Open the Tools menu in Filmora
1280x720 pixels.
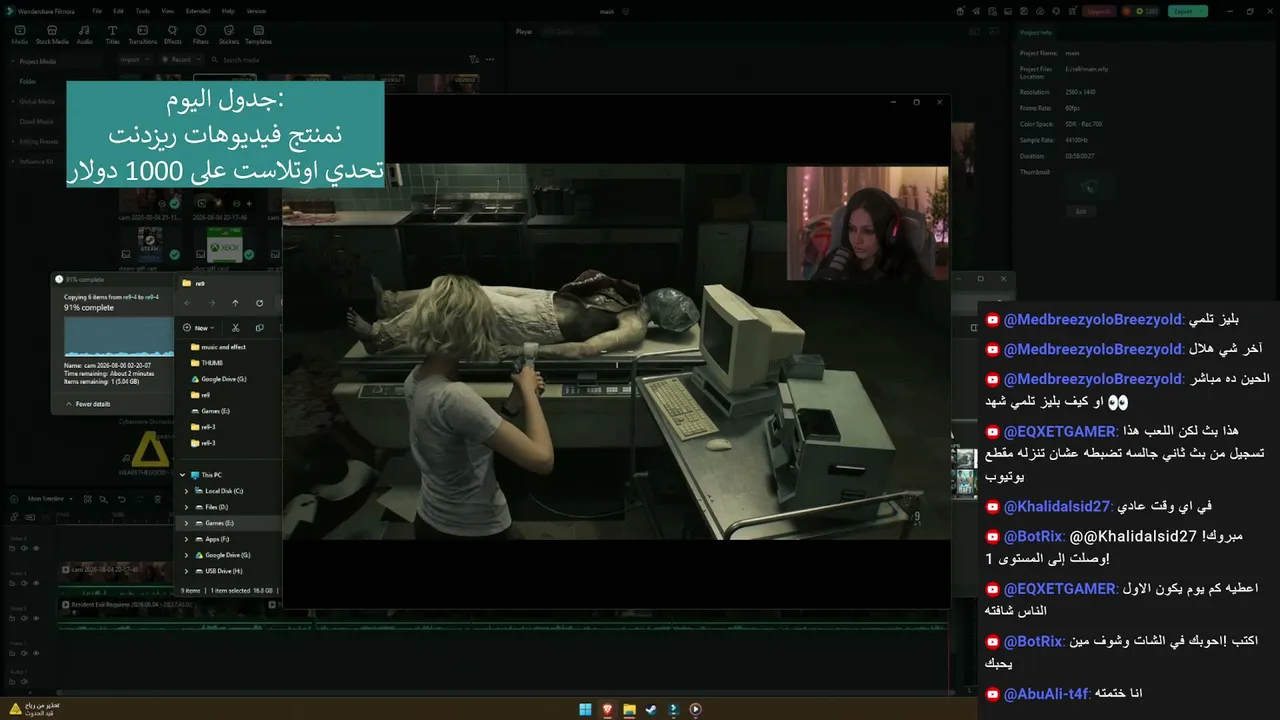(x=143, y=11)
